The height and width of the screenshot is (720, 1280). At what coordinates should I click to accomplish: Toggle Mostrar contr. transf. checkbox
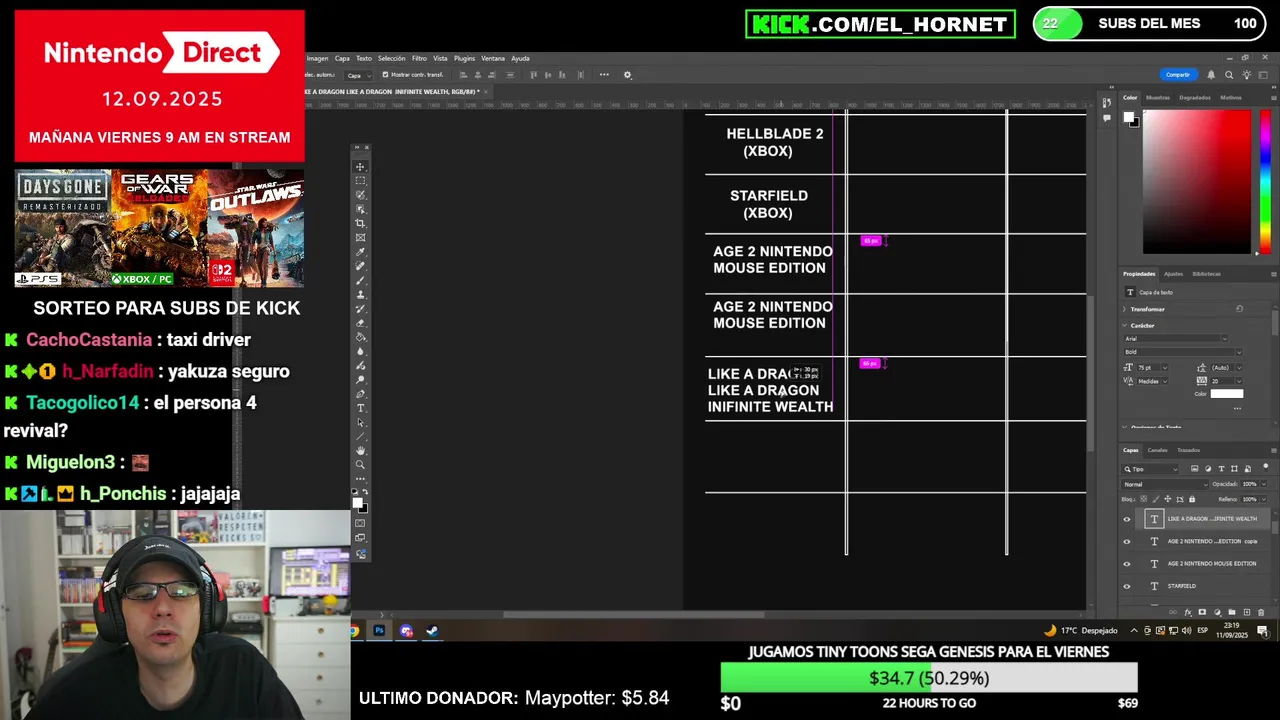(x=385, y=75)
